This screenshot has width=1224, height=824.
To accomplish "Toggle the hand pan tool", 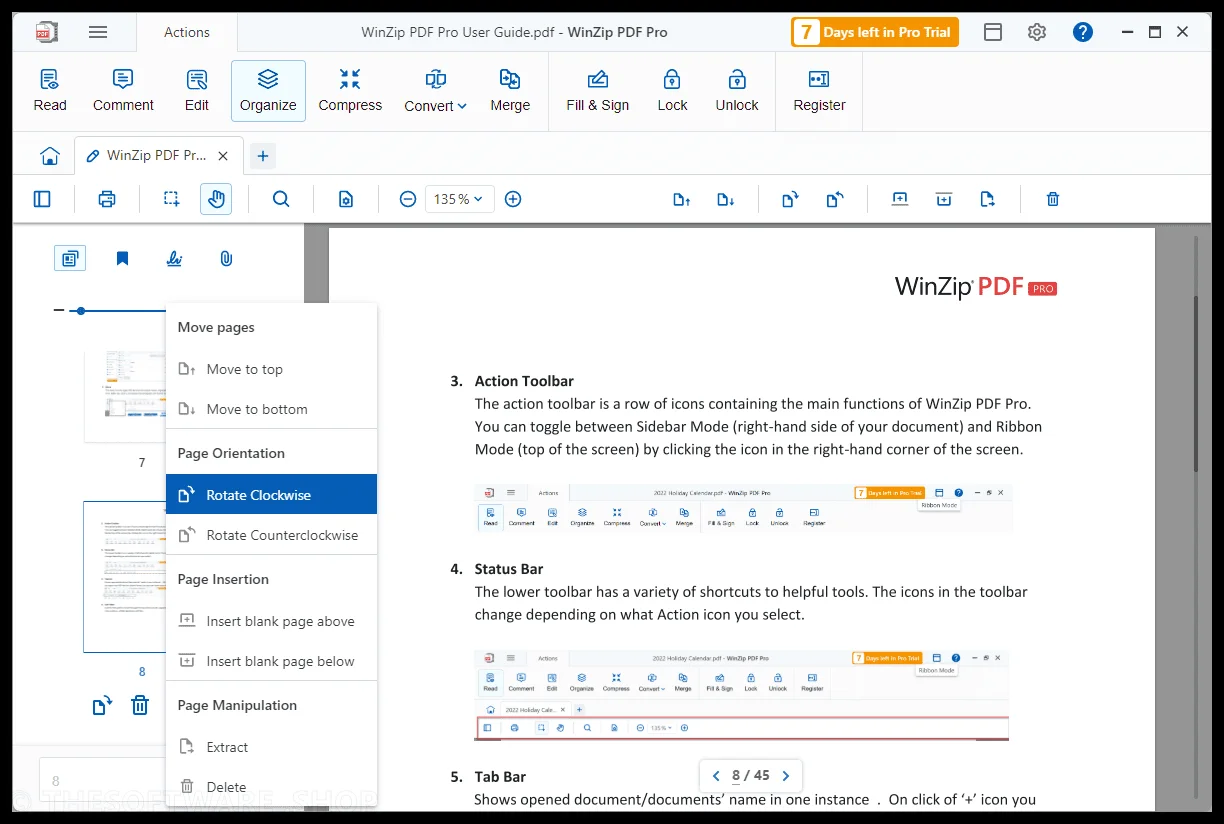I will [216, 199].
